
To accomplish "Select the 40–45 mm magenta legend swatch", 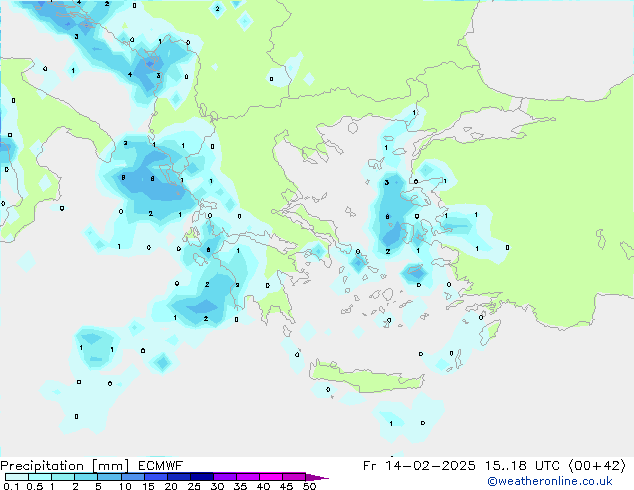I will coord(271,477).
